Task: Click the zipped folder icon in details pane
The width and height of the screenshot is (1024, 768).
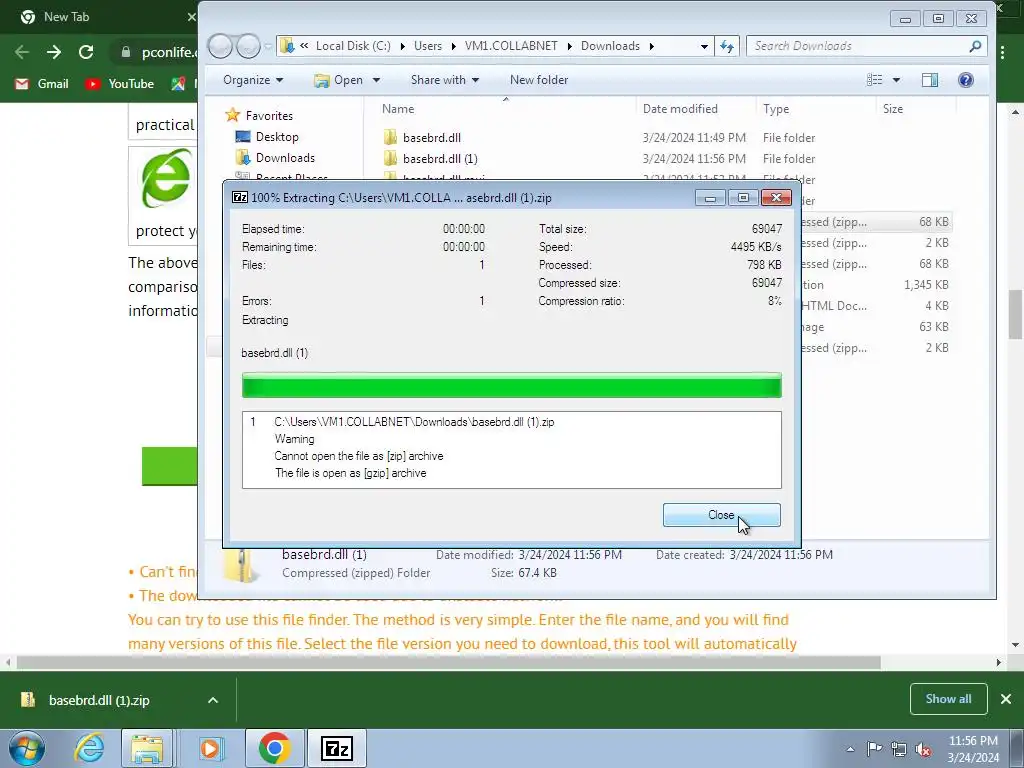Action: (242, 564)
